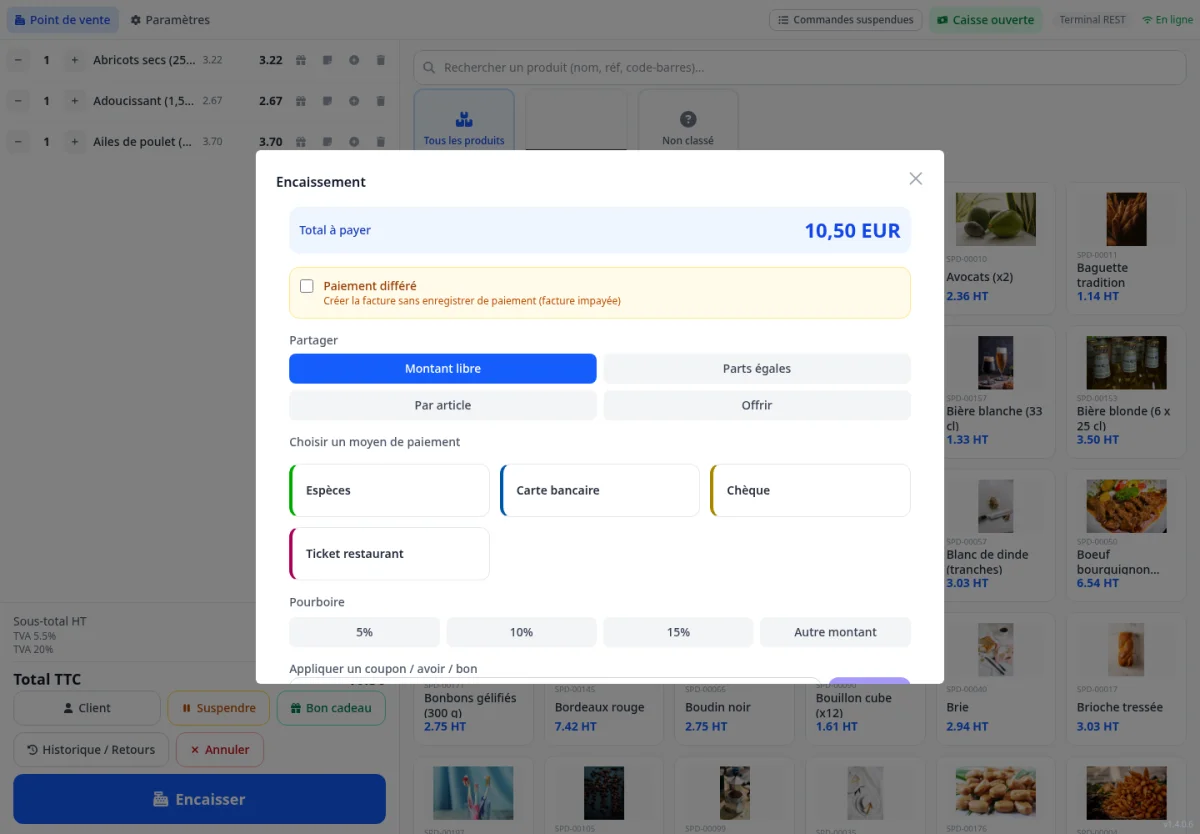Screen dimensions: 1200x834
Task: Click plus-circle icon on Abricots secs line
Action: (x=354, y=60)
